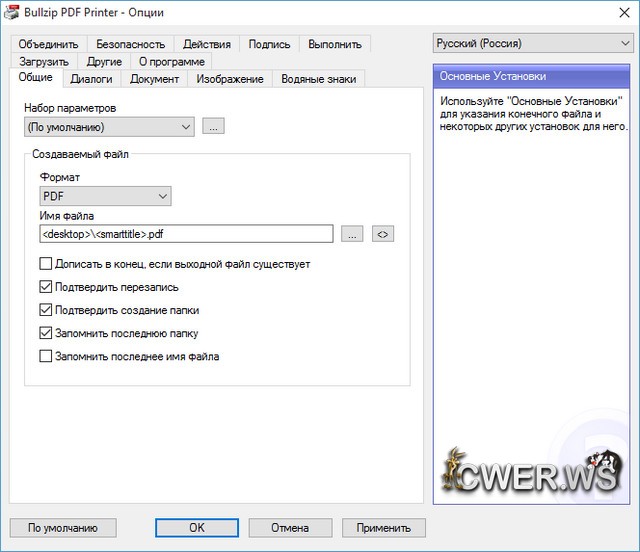Open the Изображение tab

coord(230,79)
